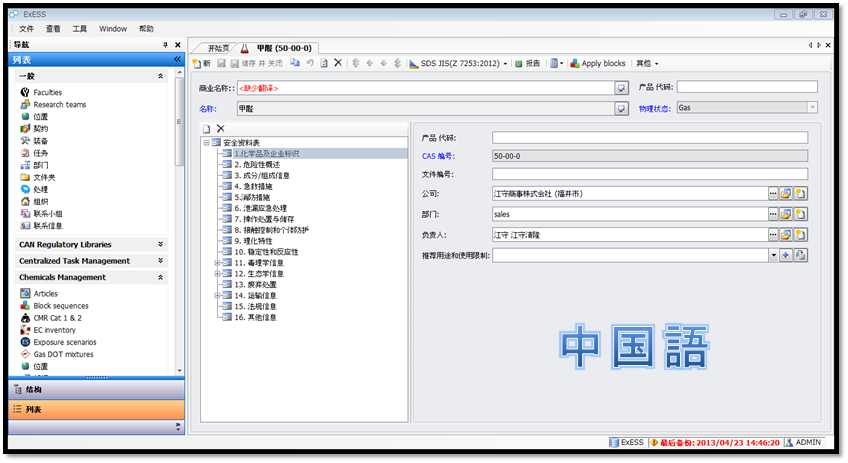Open the 物理状态 Gas dropdown
Screen dimensions: 848x463
point(812,107)
